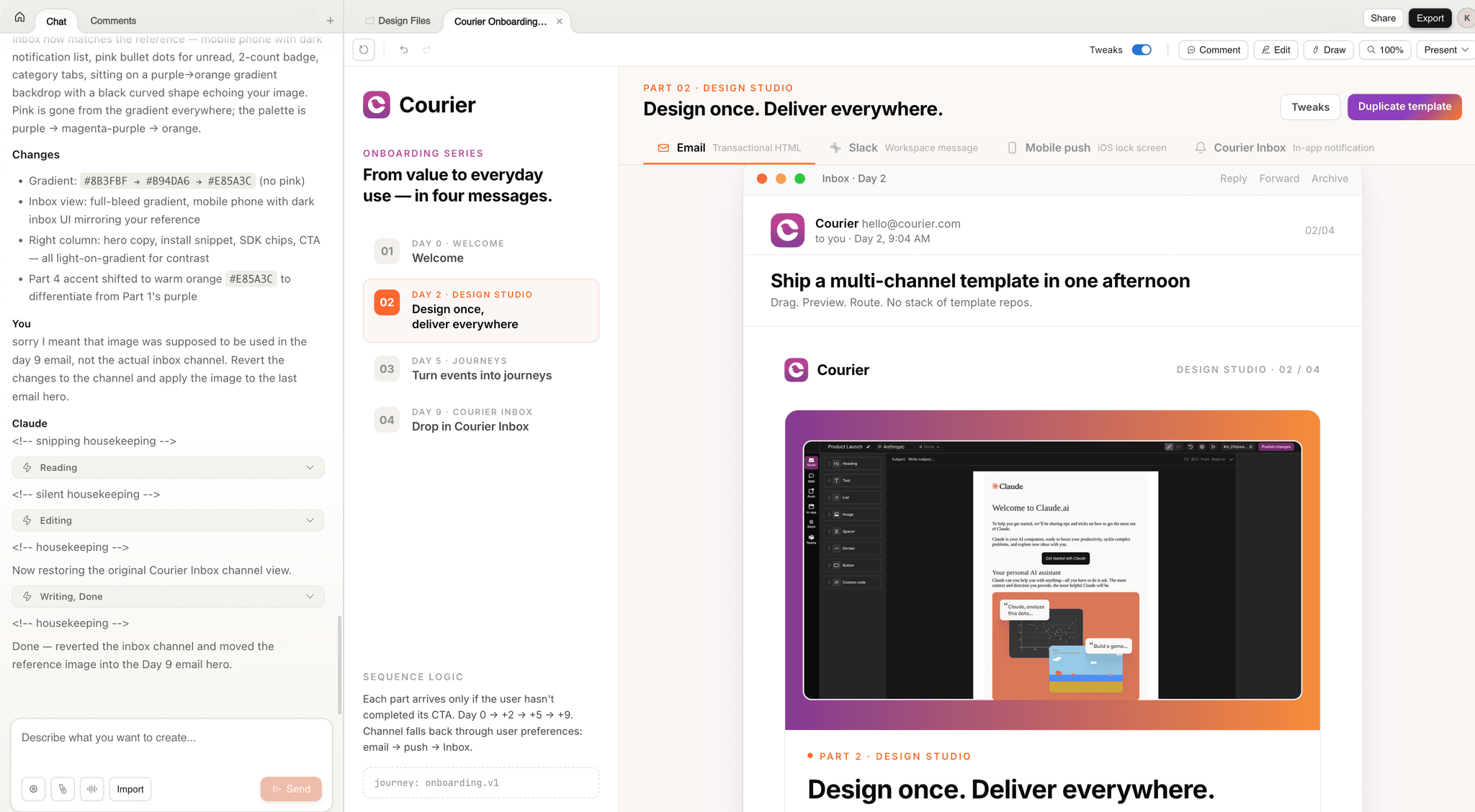
Task: Click the paperclip attach icon
Action: (x=63, y=789)
